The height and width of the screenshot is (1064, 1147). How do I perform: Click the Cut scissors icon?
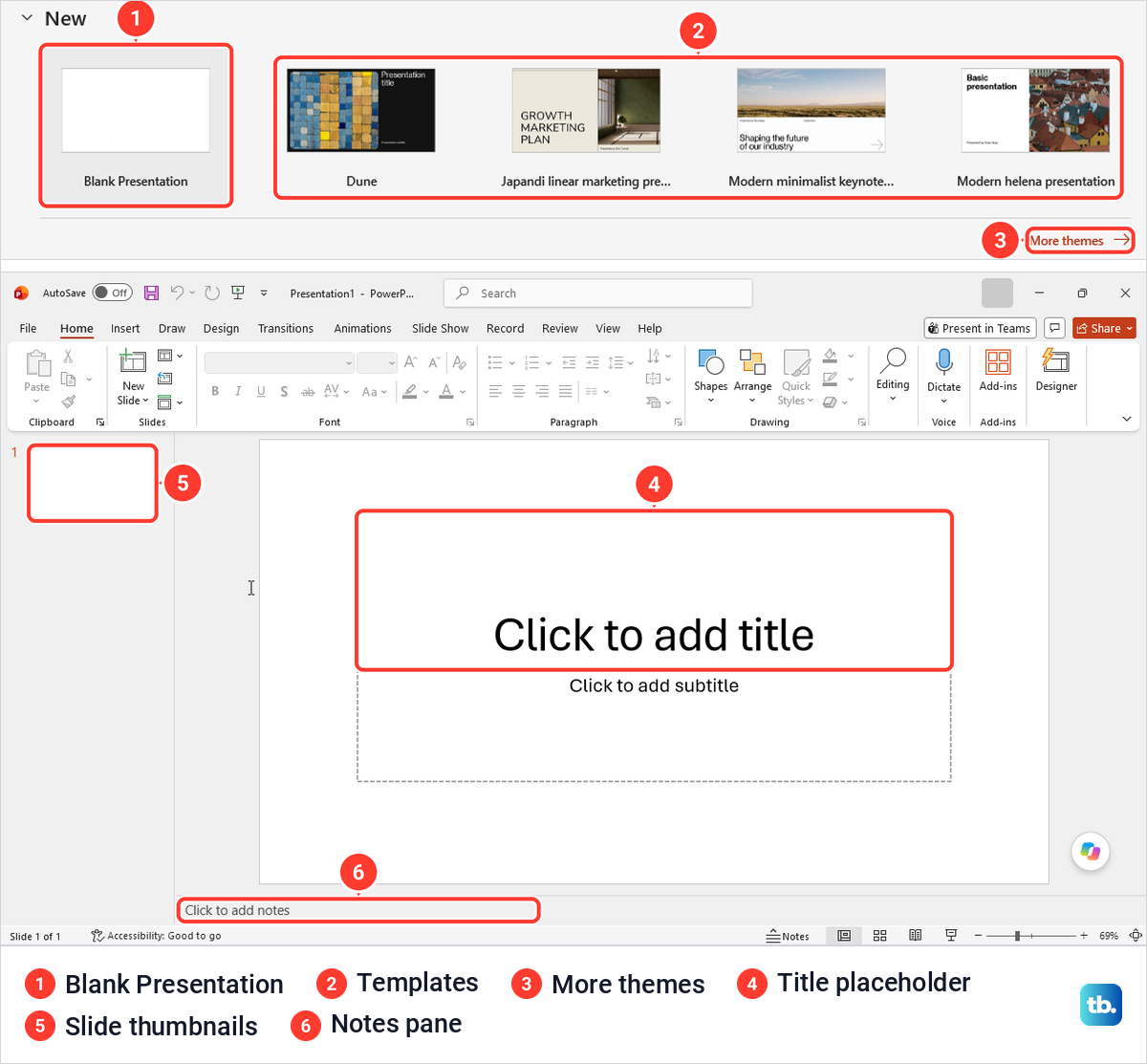(x=68, y=356)
